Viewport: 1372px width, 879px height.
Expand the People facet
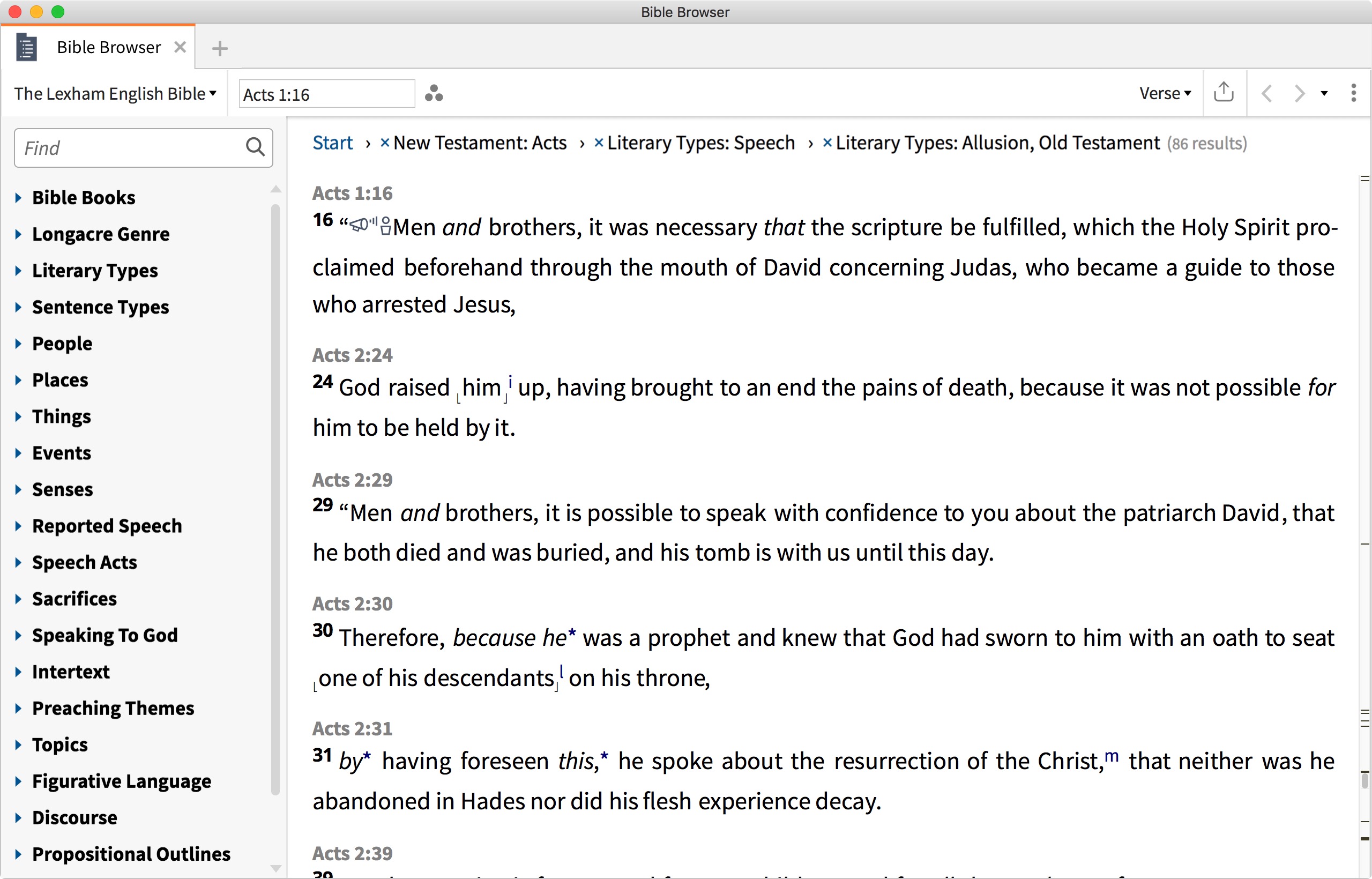(18, 344)
